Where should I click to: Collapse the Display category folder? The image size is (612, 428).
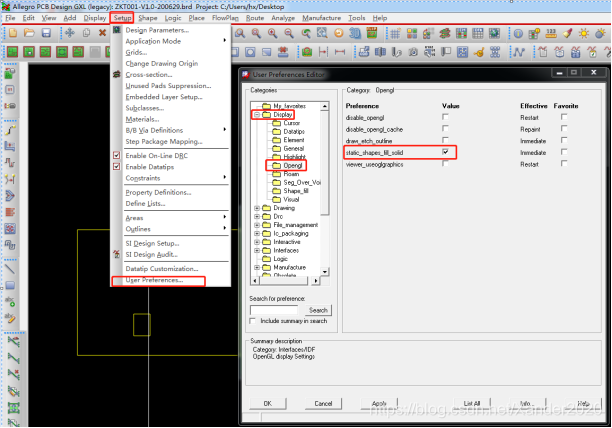coord(257,115)
